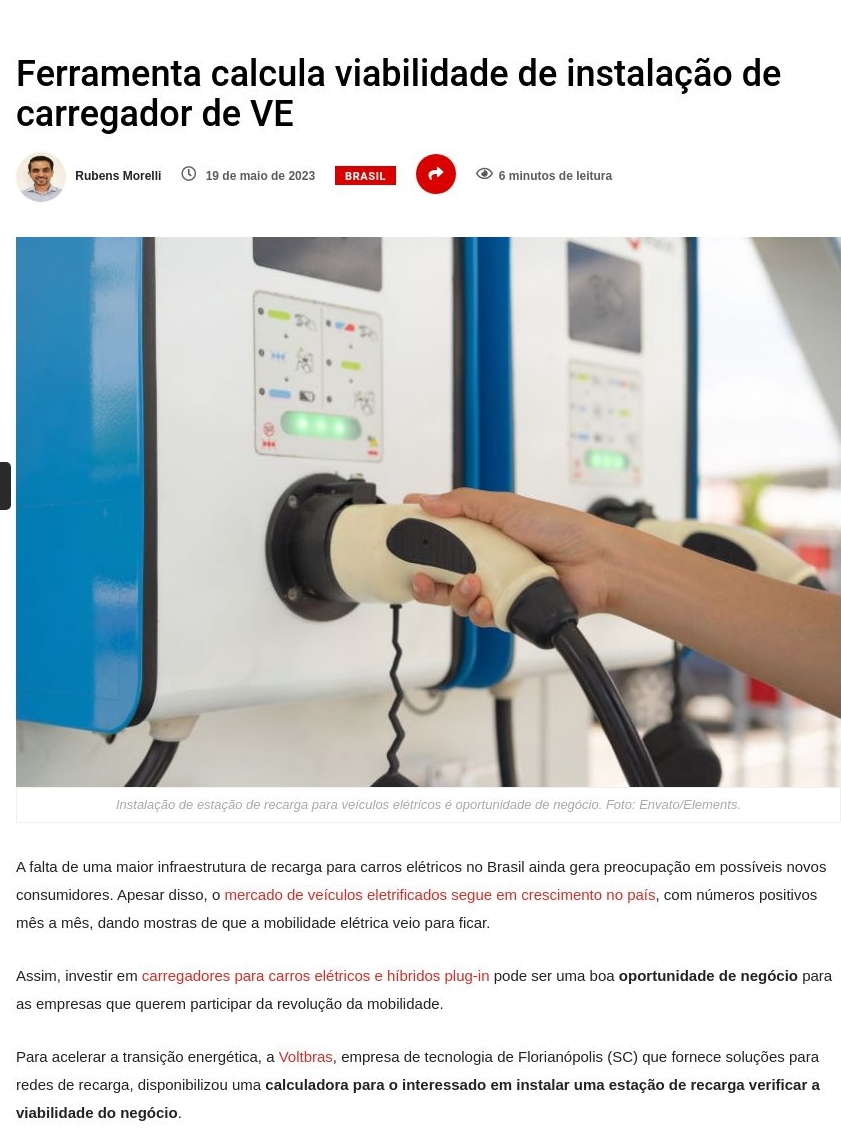Image resolution: width=841 pixels, height=1132 pixels.
Task: Select the BRASIL category tag
Action: tap(365, 175)
